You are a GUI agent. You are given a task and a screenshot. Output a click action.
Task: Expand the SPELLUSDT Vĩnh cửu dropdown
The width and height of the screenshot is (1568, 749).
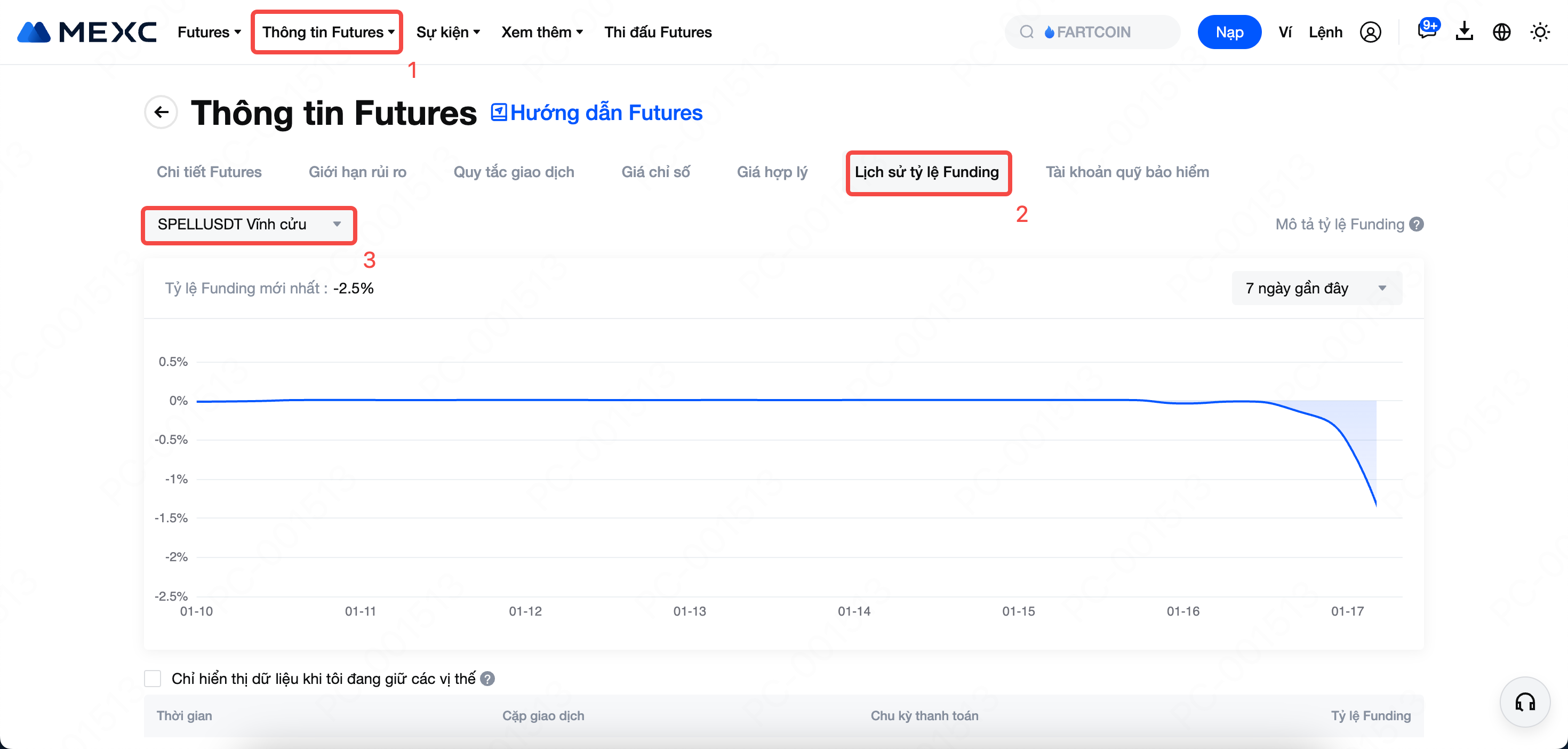(249, 225)
